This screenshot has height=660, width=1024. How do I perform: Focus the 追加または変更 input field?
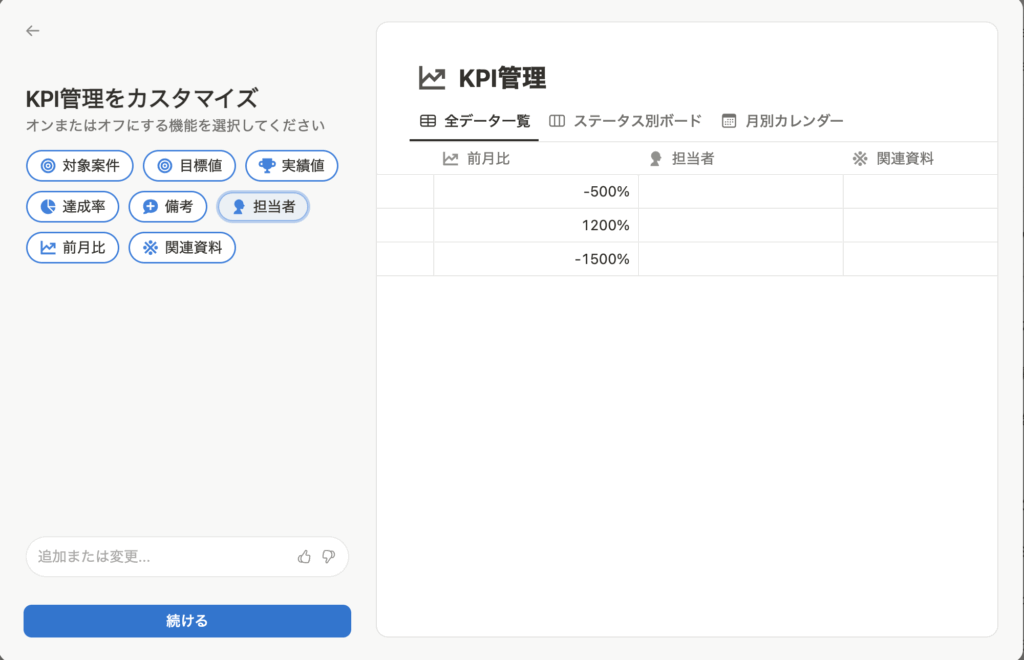point(160,557)
